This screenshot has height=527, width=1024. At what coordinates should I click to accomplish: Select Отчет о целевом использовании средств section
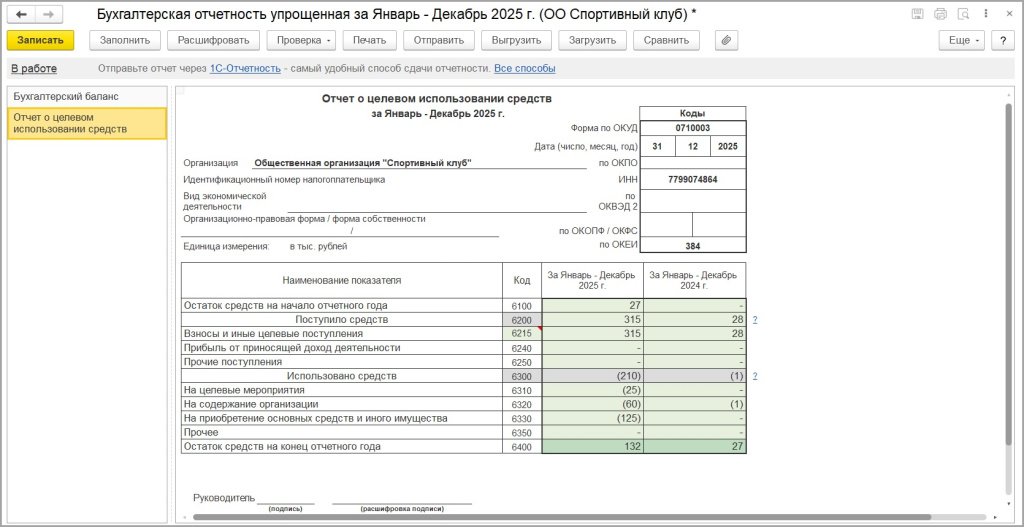86,122
